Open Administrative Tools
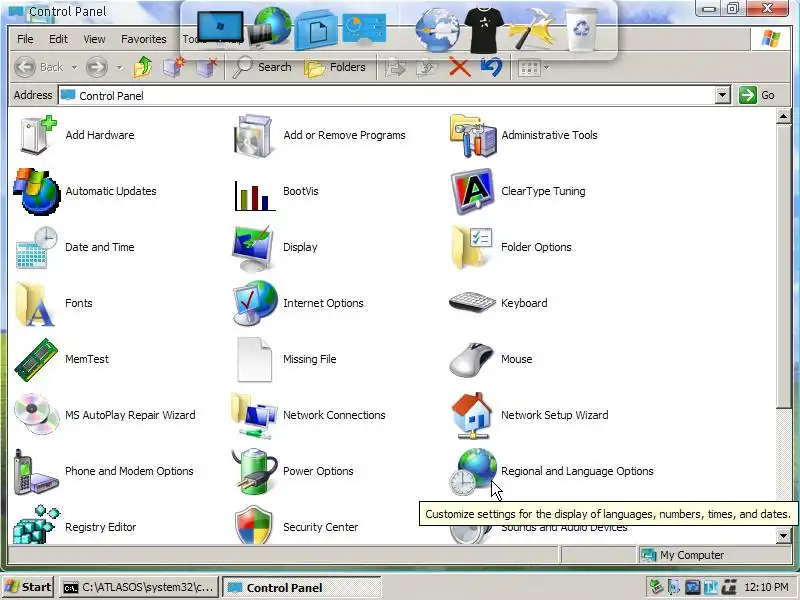Viewport: 800px width, 600px height. [524, 135]
